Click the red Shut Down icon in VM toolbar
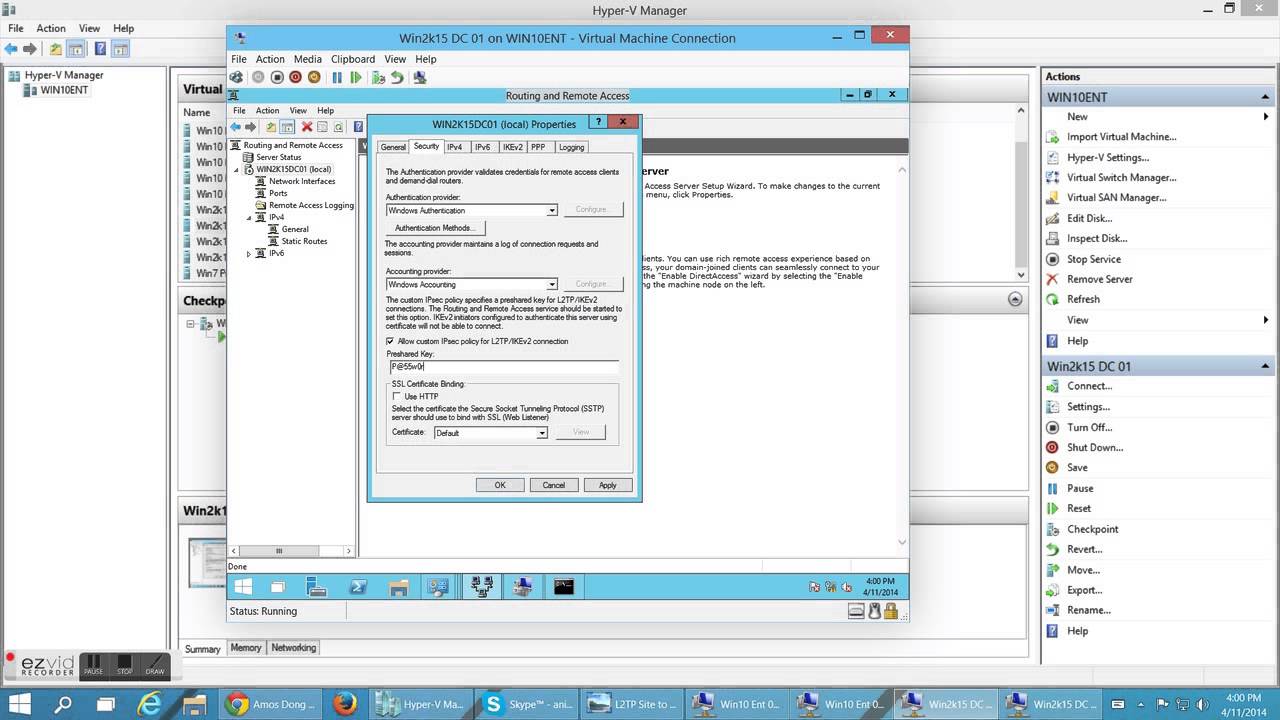This screenshot has height=720, width=1280. tap(295, 77)
